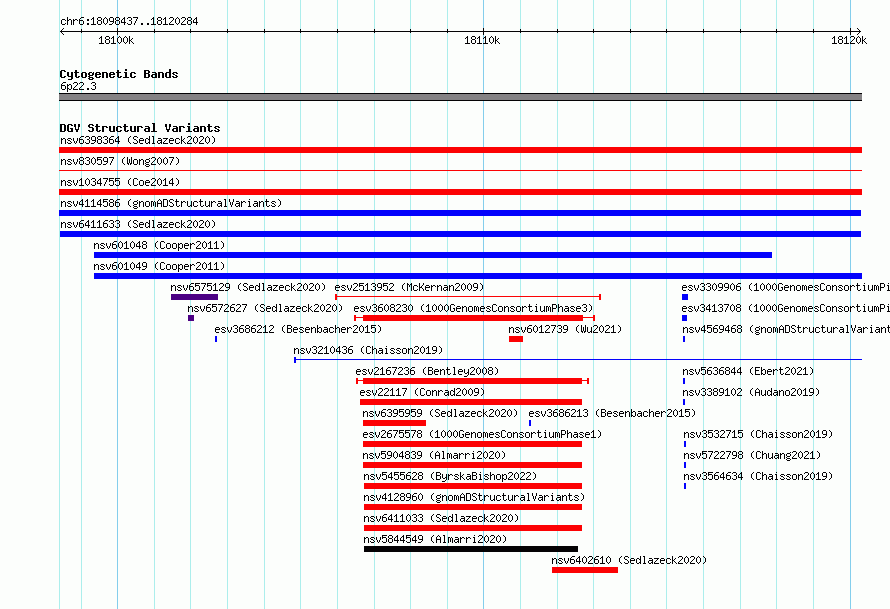
Task: Click the gray 6p22.3 cytogenetic band
Action: pos(460,97)
